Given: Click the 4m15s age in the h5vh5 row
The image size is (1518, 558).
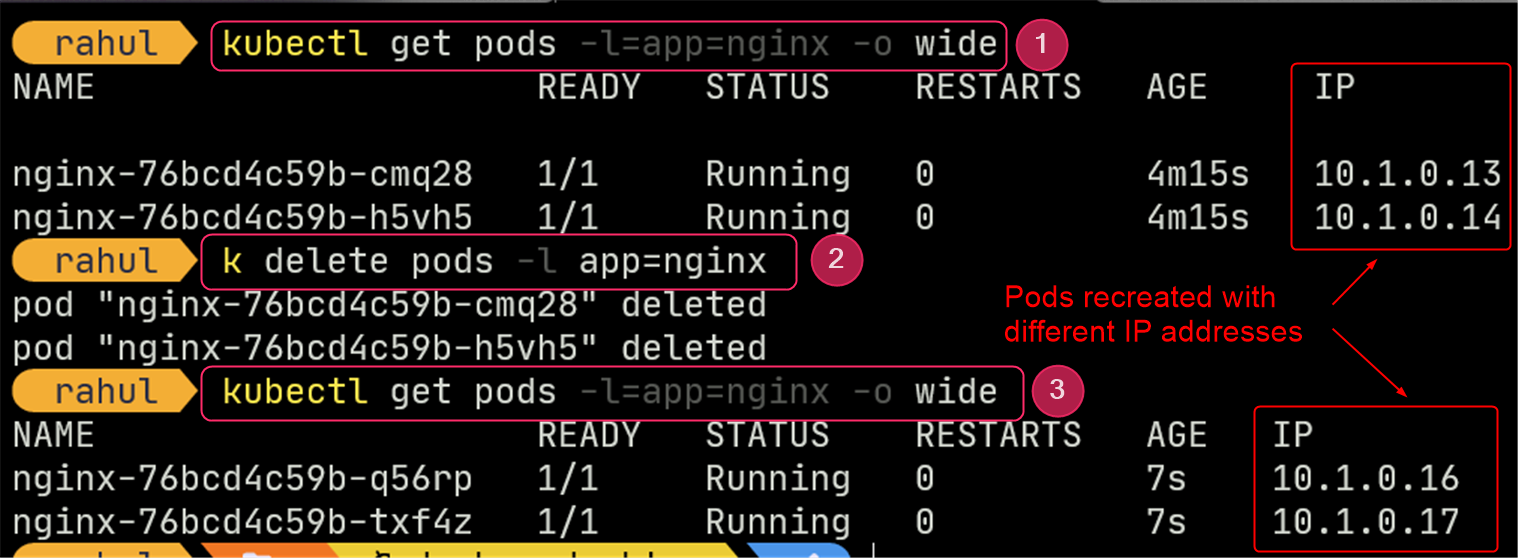Looking at the screenshot, I should point(1198,218).
